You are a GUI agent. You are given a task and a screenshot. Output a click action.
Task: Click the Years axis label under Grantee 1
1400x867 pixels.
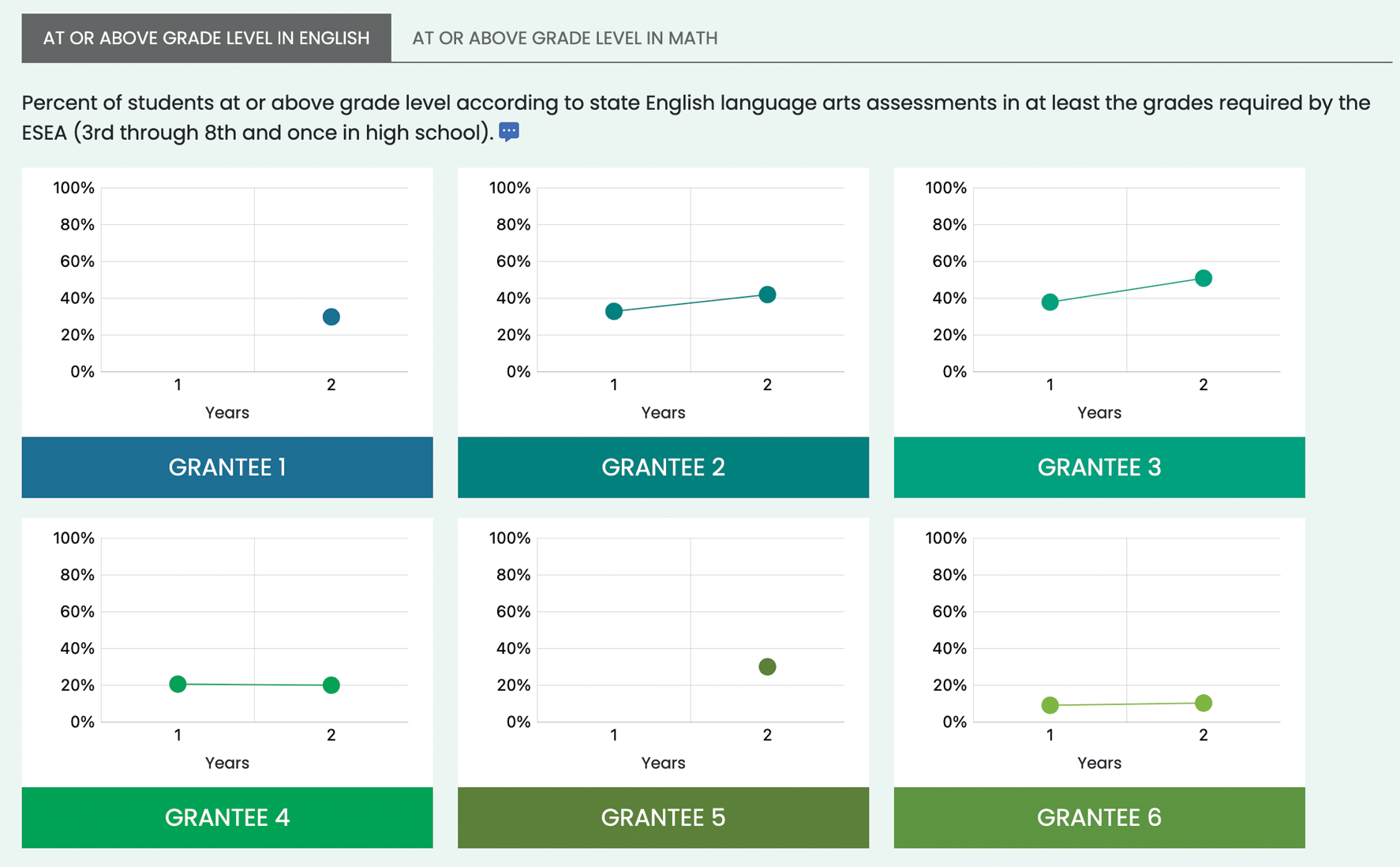pyautogui.click(x=227, y=412)
